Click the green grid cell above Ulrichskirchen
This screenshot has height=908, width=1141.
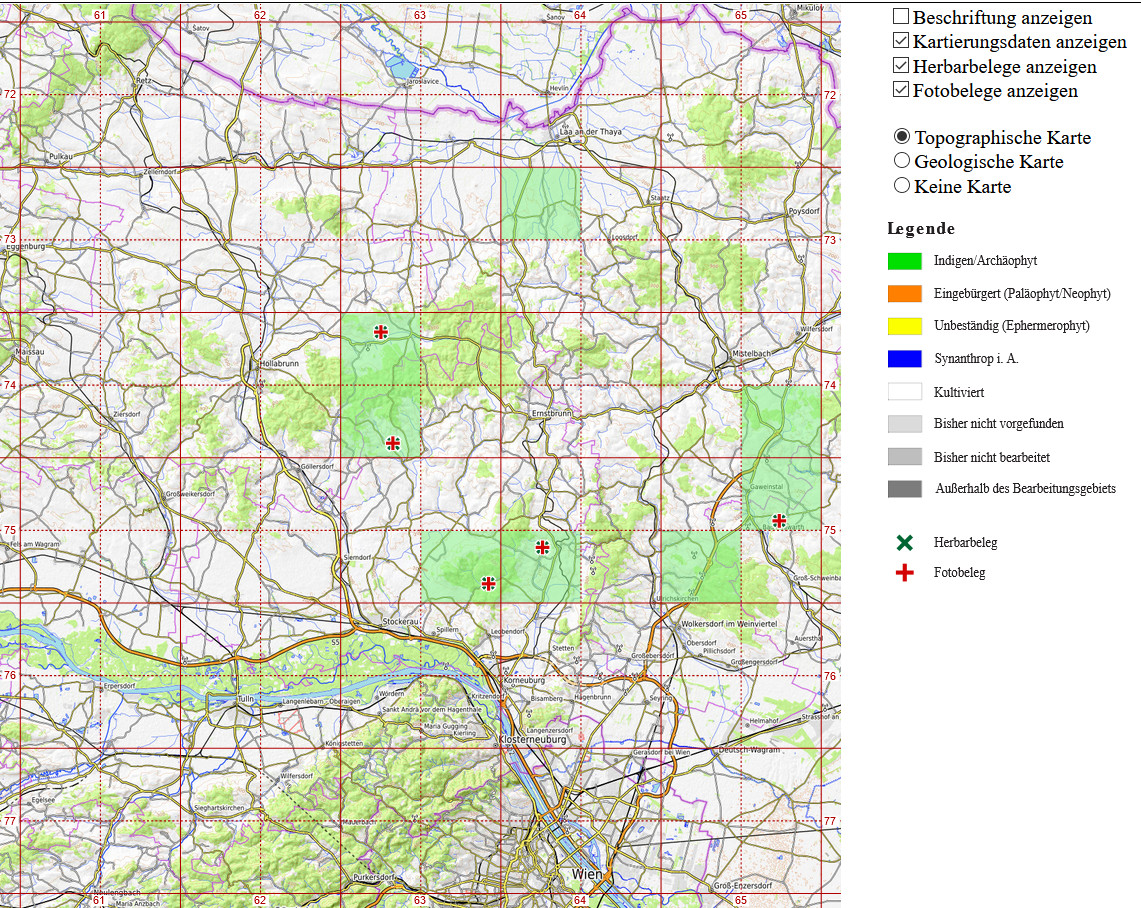pos(701,567)
